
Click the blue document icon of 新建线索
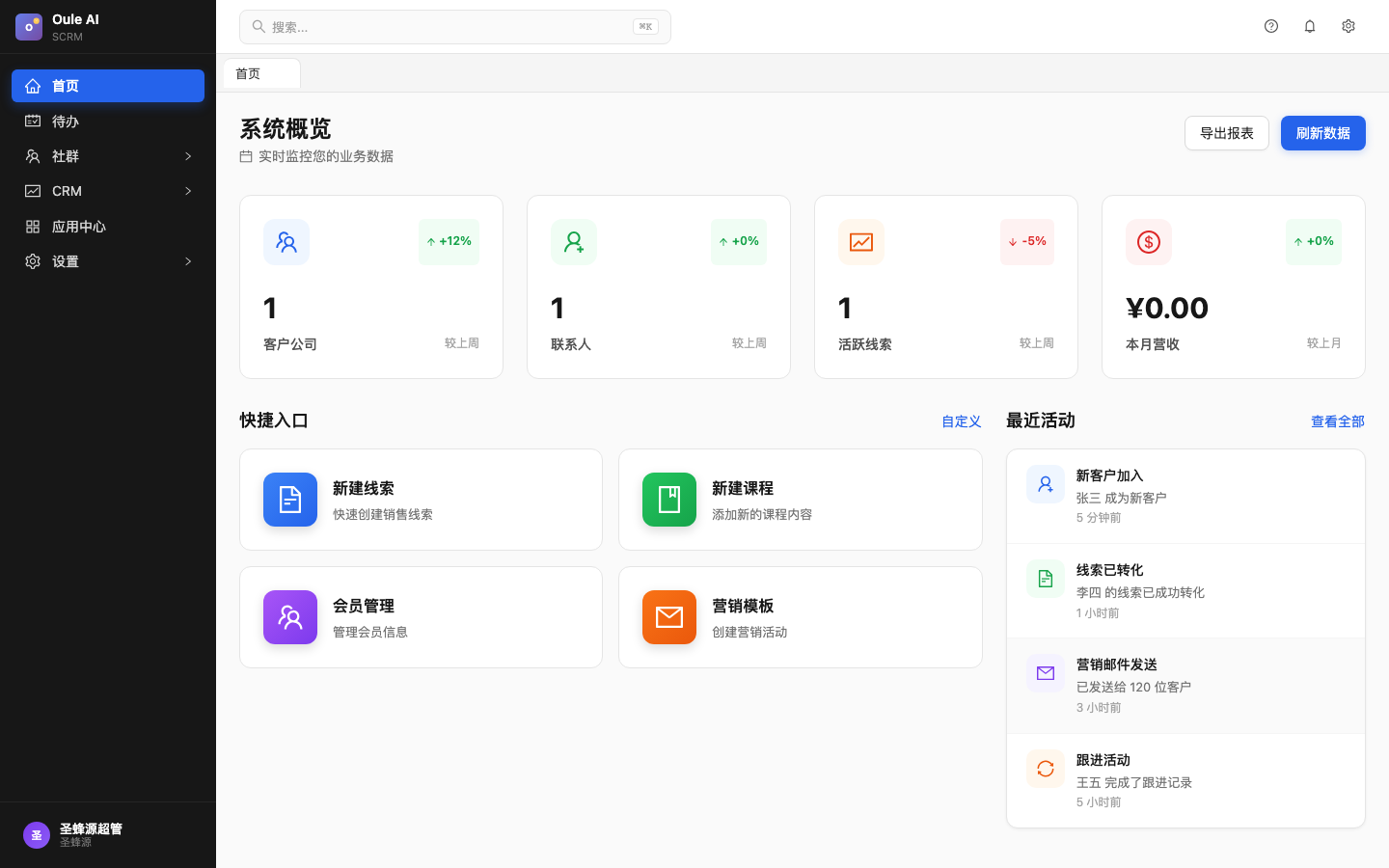(x=290, y=500)
